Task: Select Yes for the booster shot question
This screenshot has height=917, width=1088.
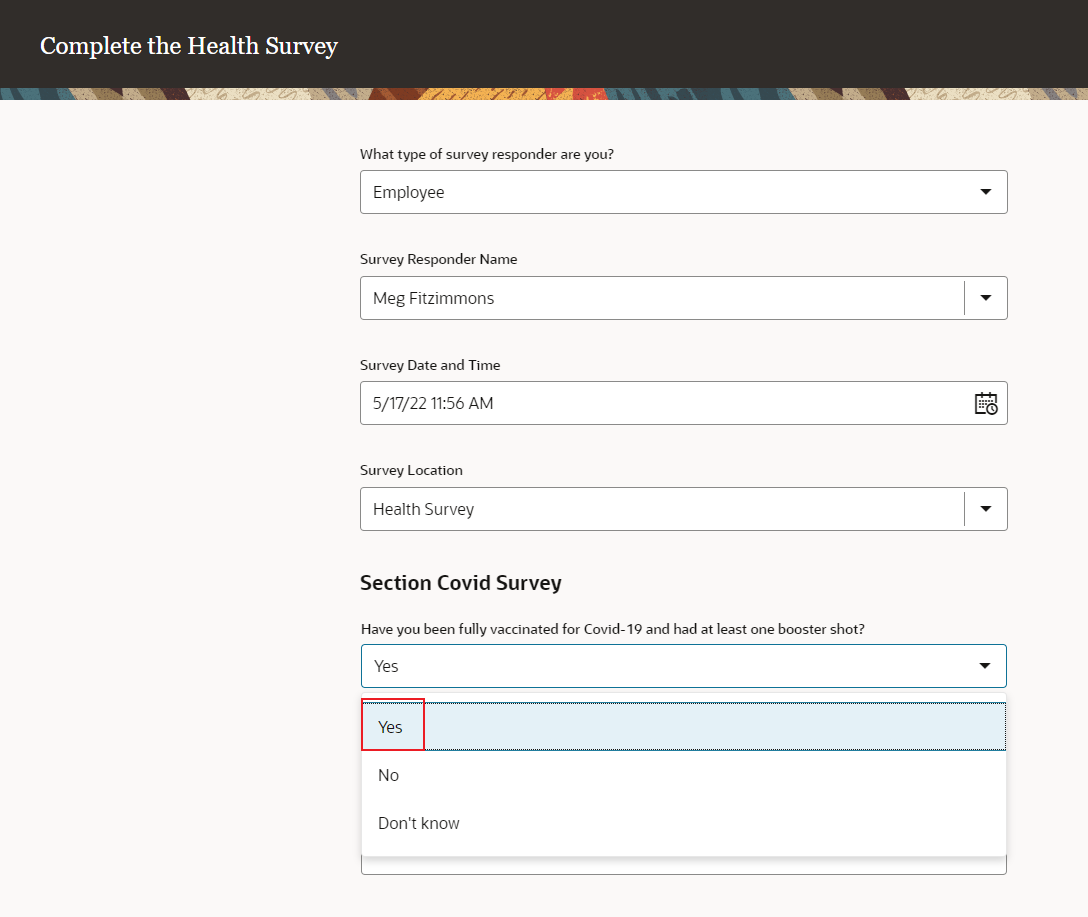Action: tap(392, 725)
